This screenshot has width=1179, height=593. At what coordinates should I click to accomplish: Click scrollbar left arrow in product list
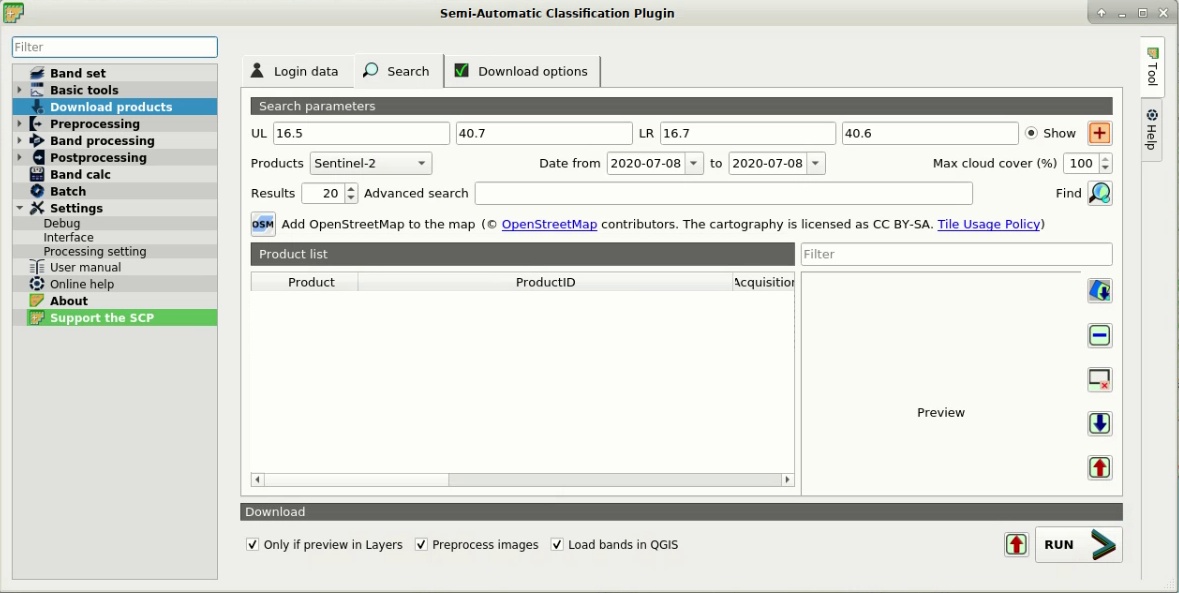click(258, 480)
